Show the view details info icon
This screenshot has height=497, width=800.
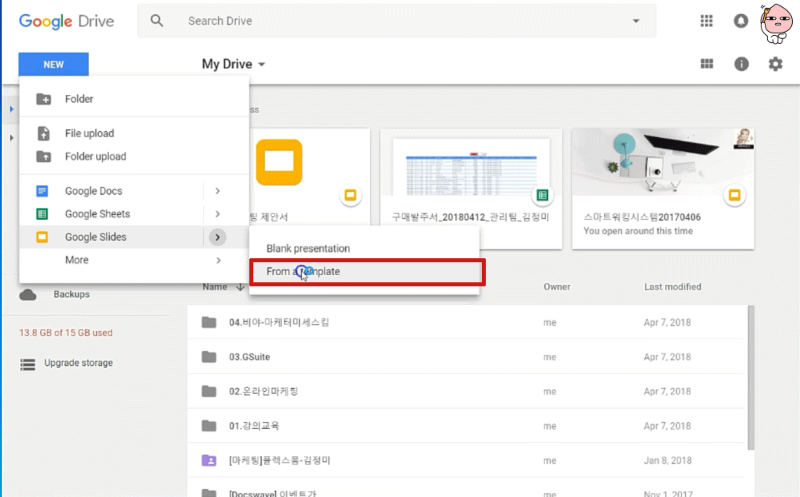pos(741,64)
